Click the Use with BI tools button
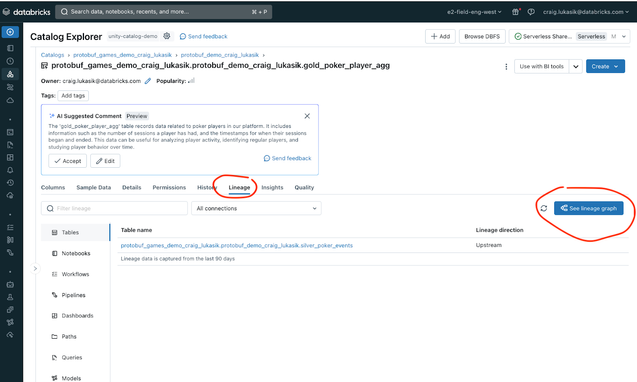 point(542,66)
